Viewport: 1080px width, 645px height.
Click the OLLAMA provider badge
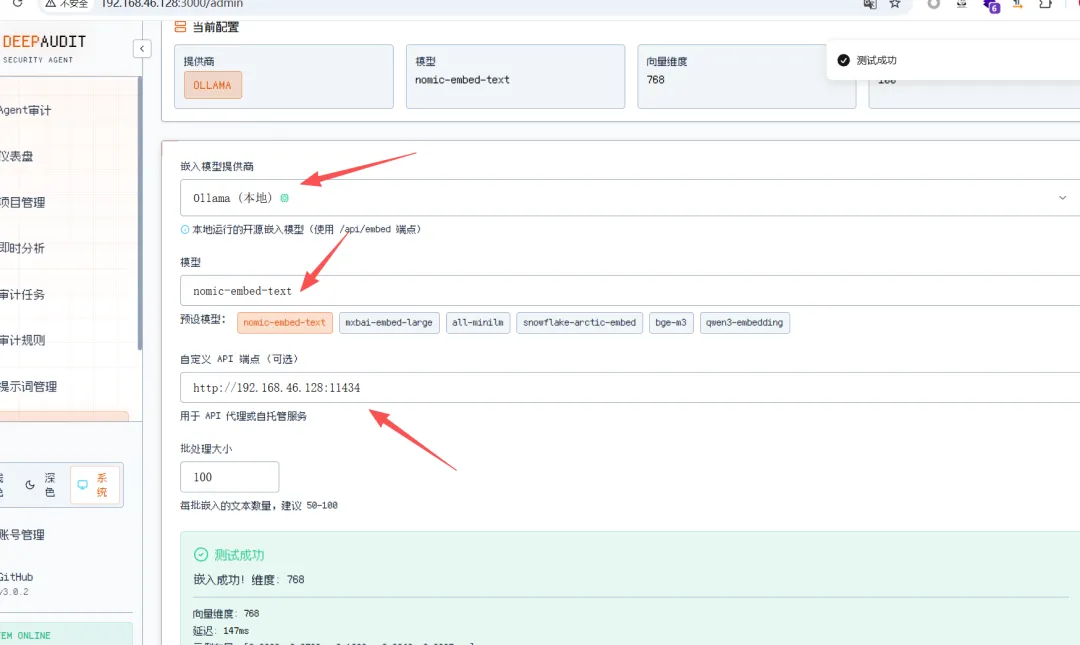[212, 85]
